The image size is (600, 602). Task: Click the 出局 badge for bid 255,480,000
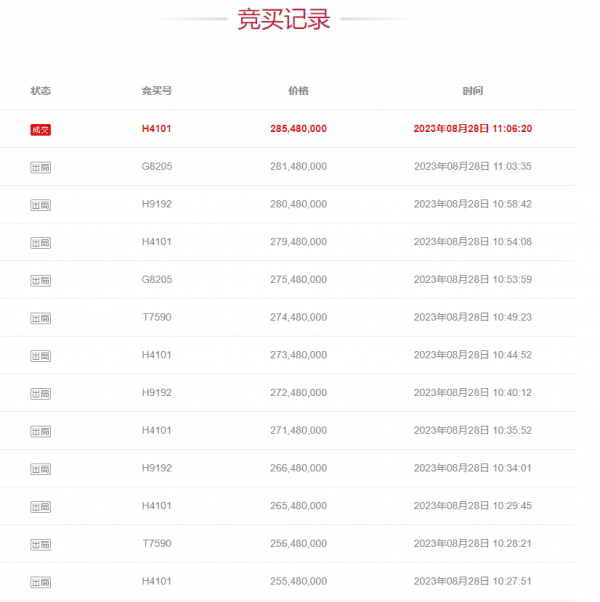point(40,582)
